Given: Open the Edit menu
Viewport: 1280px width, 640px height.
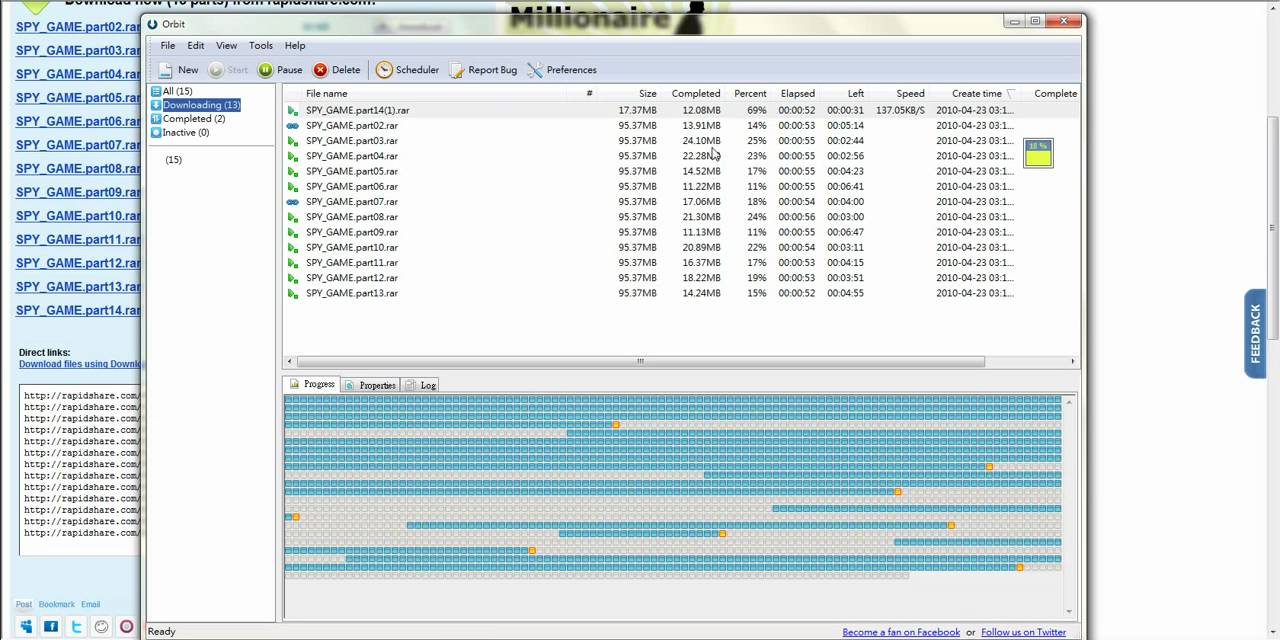Looking at the screenshot, I should (196, 45).
